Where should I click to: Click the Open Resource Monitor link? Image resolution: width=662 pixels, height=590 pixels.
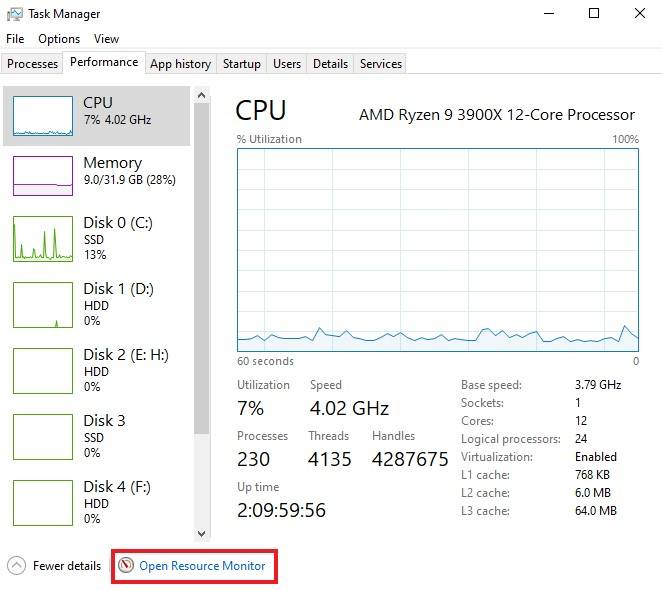pyautogui.click(x=202, y=566)
